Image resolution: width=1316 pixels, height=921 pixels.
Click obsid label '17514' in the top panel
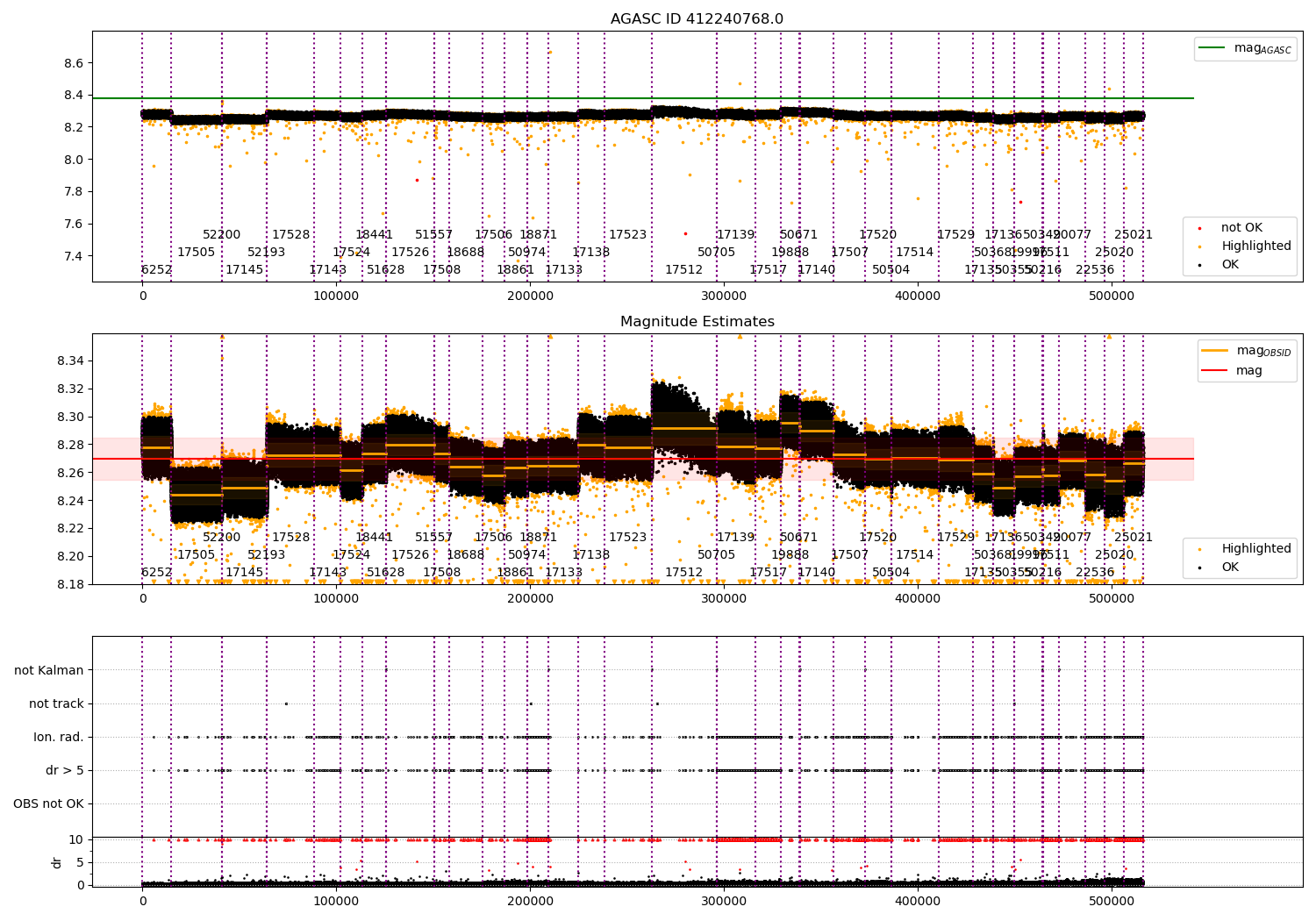(x=915, y=252)
